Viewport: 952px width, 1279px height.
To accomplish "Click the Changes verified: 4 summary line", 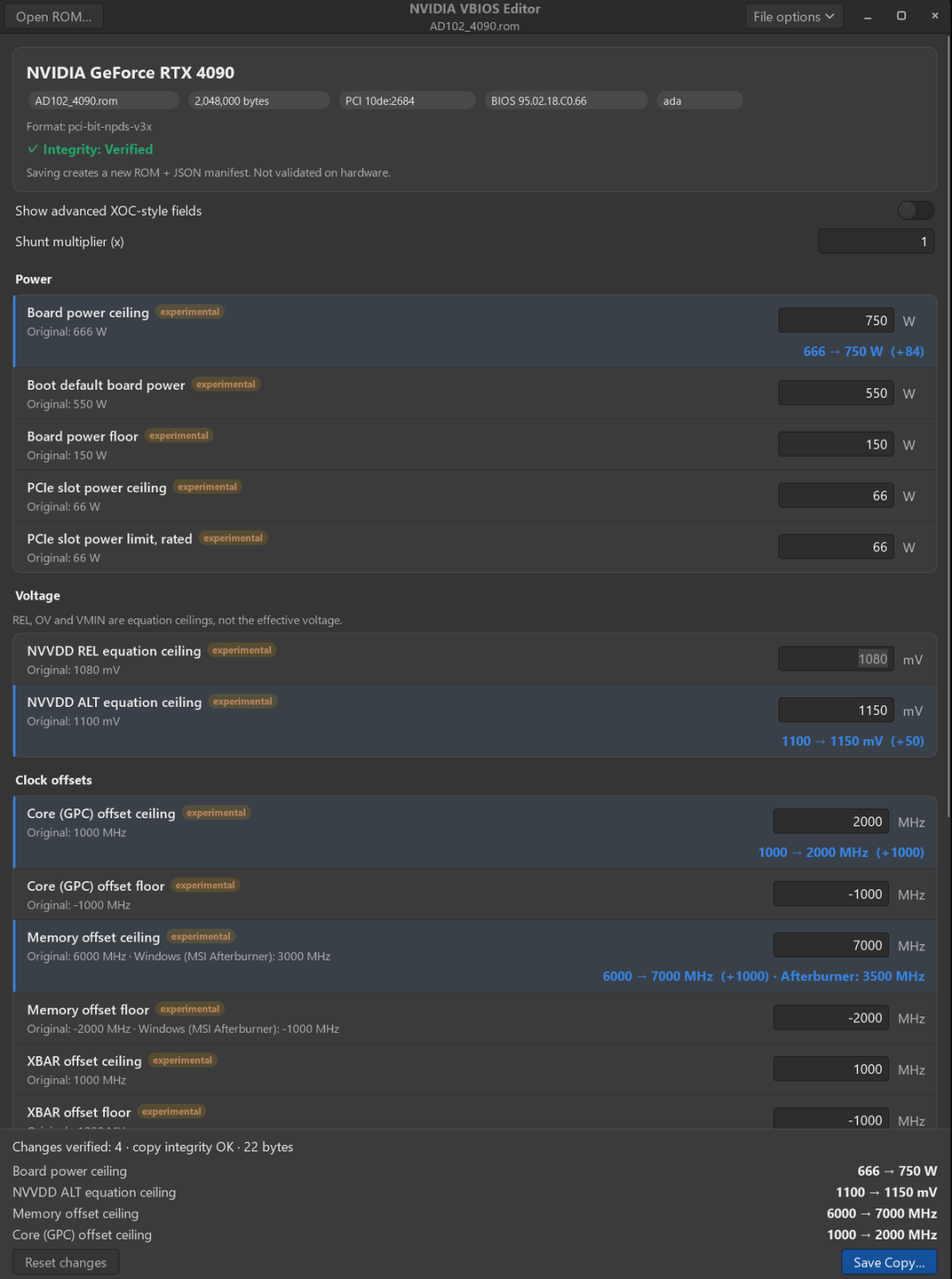I will click(152, 1147).
